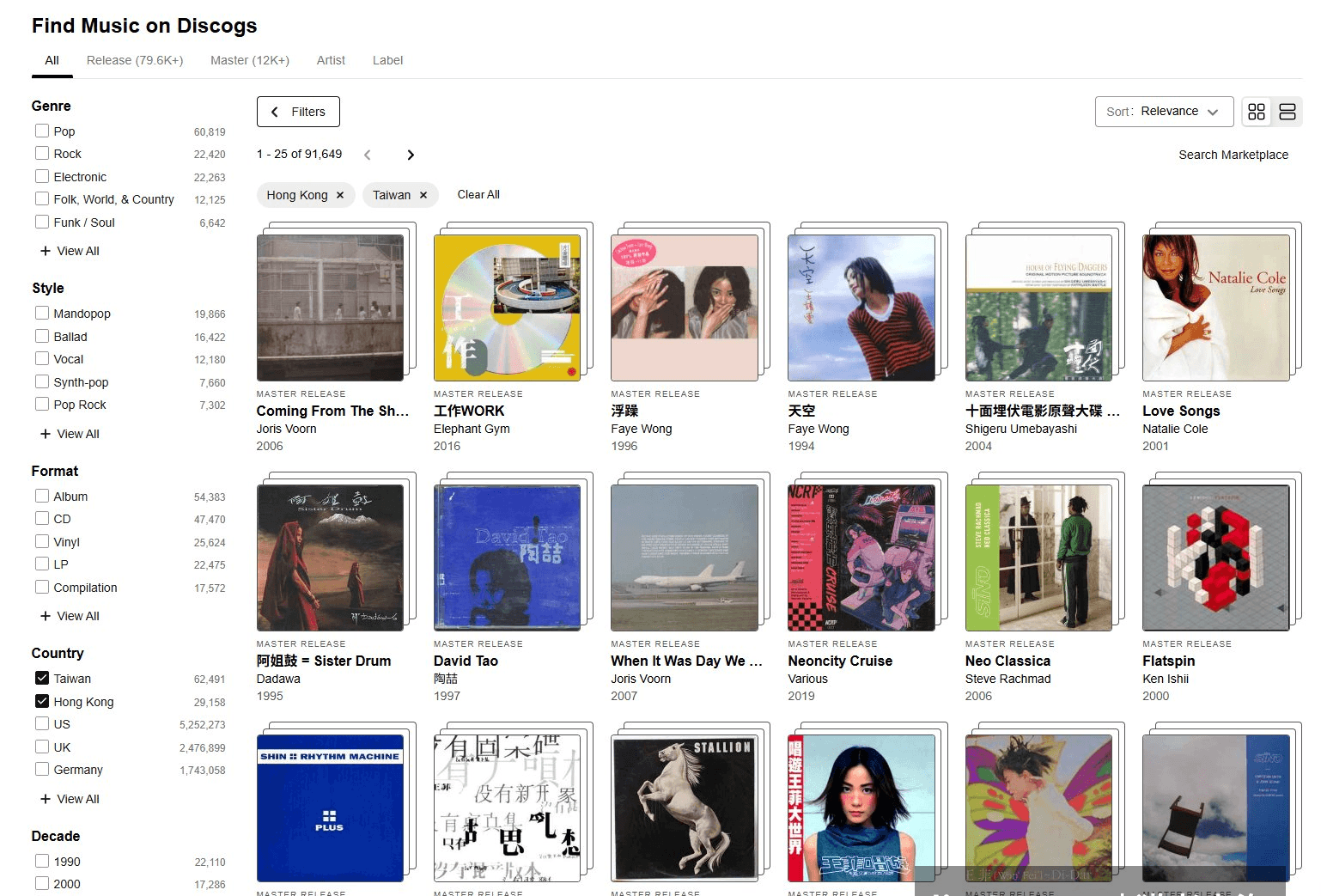Enable the Ballad style filter

click(41, 336)
